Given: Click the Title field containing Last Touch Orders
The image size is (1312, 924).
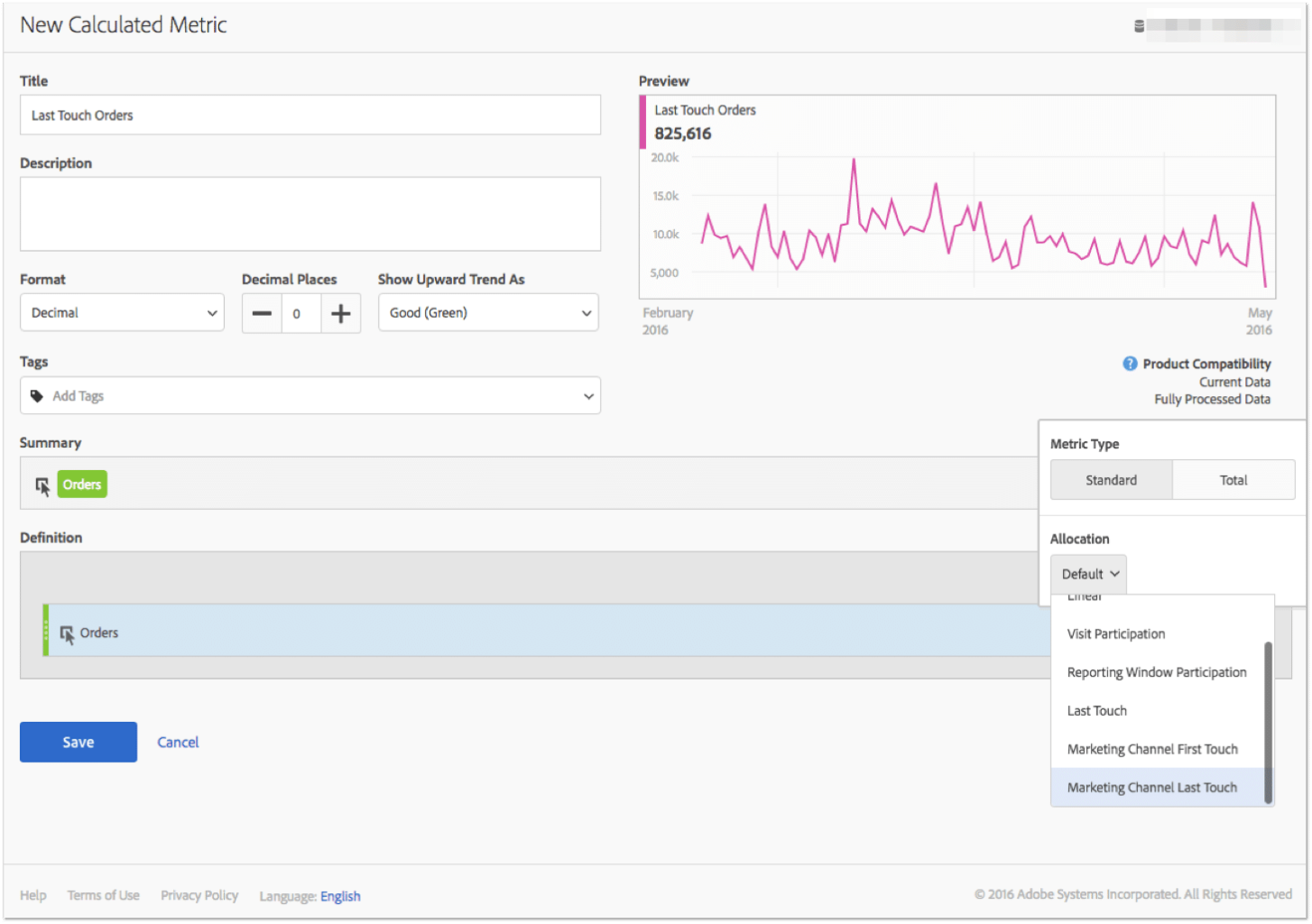Looking at the screenshot, I should coord(310,115).
